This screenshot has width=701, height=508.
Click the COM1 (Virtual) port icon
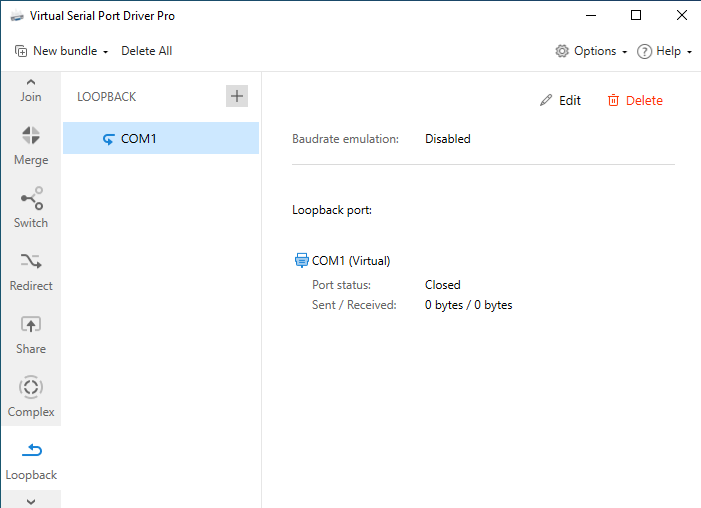tap(302, 260)
